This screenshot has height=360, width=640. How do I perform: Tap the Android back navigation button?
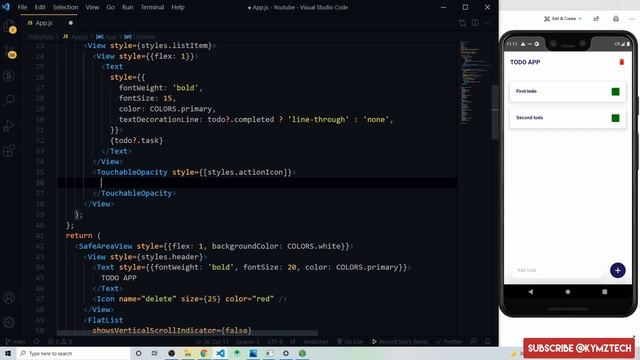point(531,292)
